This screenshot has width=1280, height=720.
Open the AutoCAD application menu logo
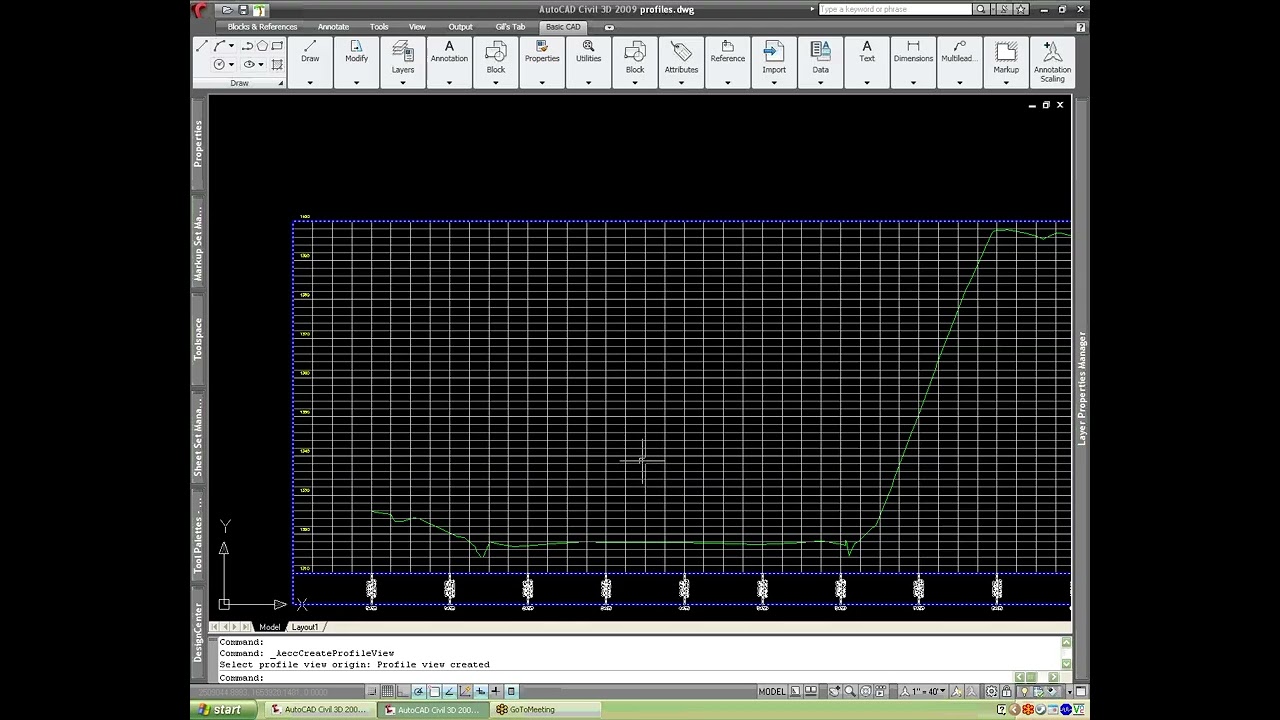coord(201,10)
